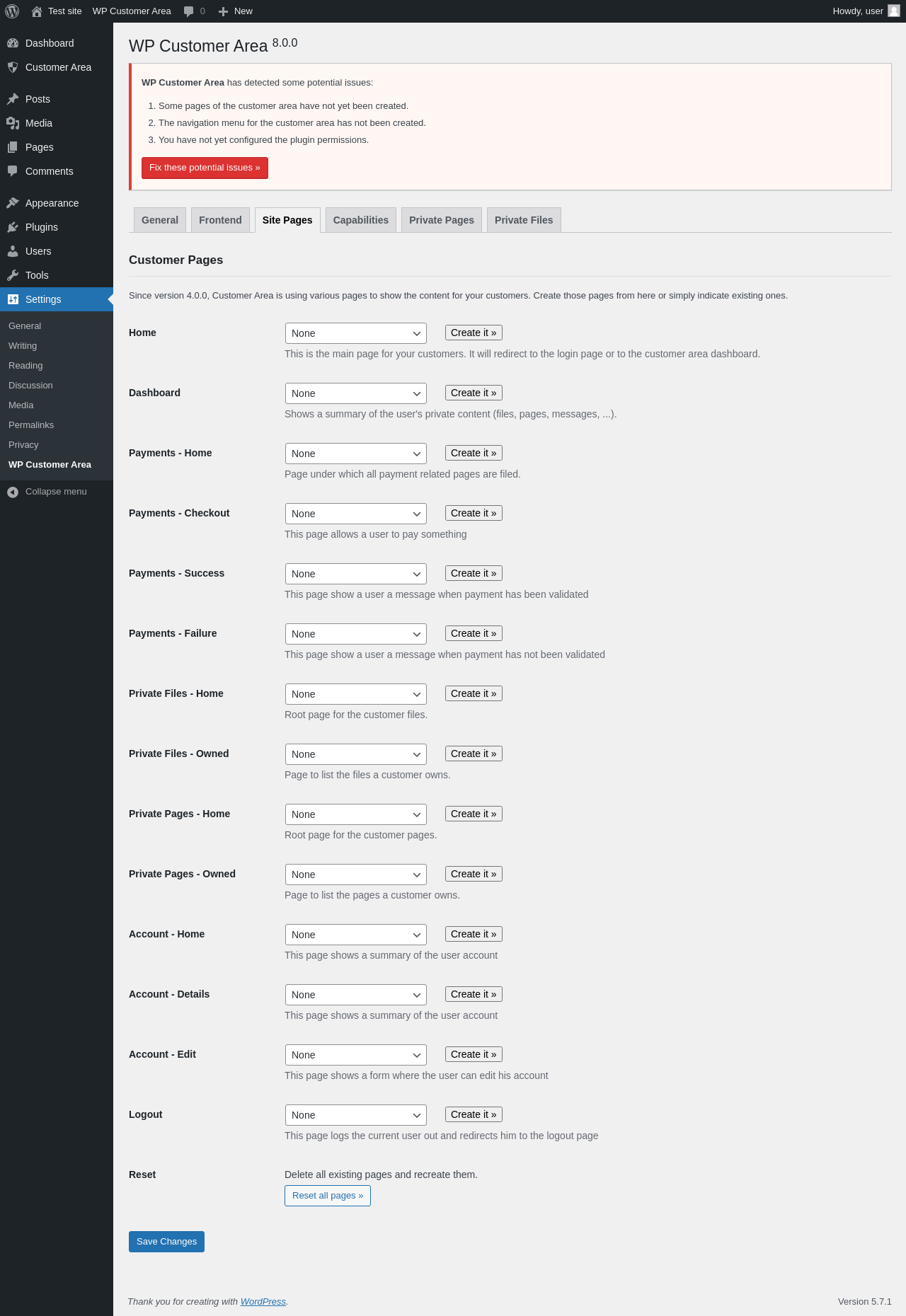Open the Permalinks settings submenu
This screenshot has width=906, height=1316.
coord(31,425)
